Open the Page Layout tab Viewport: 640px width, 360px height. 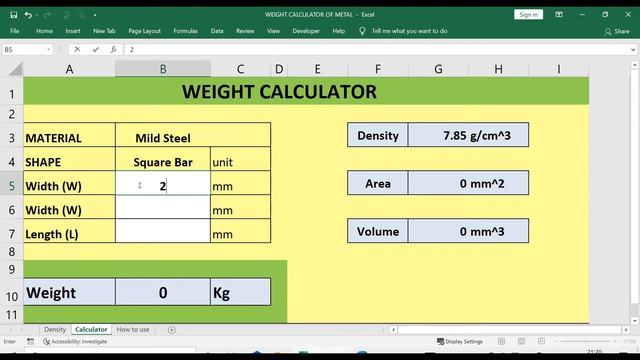[144, 31]
